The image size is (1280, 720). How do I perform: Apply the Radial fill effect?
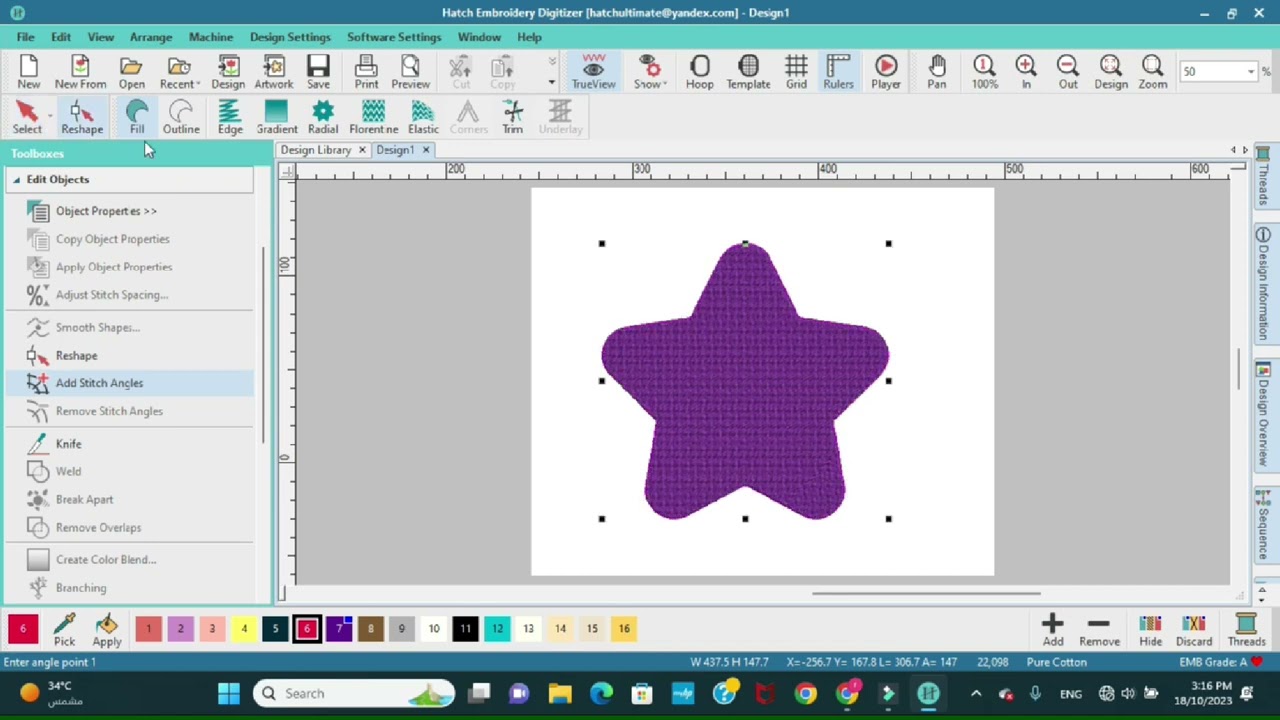pyautogui.click(x=323, y=117)
